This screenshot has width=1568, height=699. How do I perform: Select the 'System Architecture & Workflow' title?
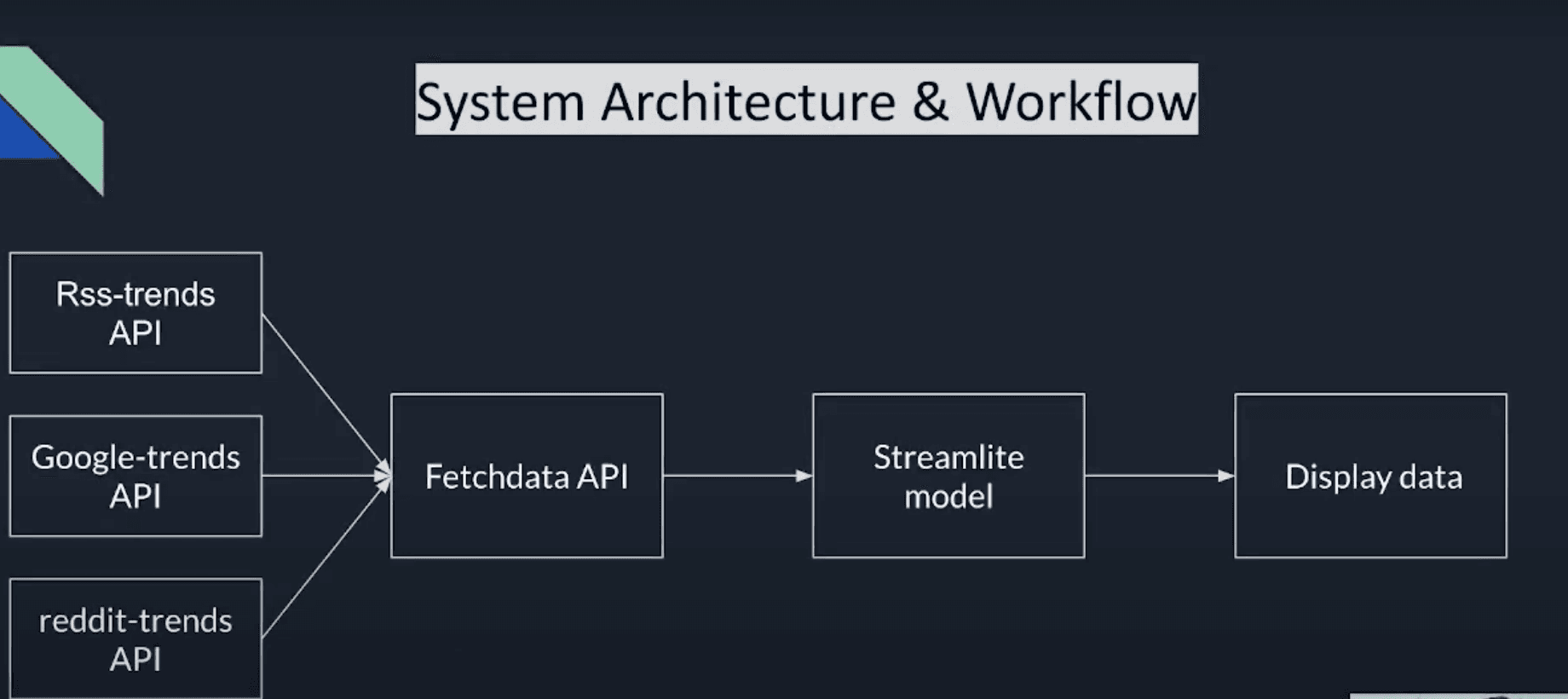tap(806, 99)
